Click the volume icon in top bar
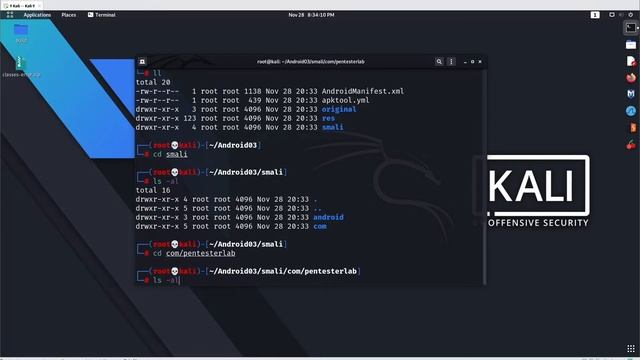Screen dimensions: 640x360 pyautogui.click(x=621, y=15)
